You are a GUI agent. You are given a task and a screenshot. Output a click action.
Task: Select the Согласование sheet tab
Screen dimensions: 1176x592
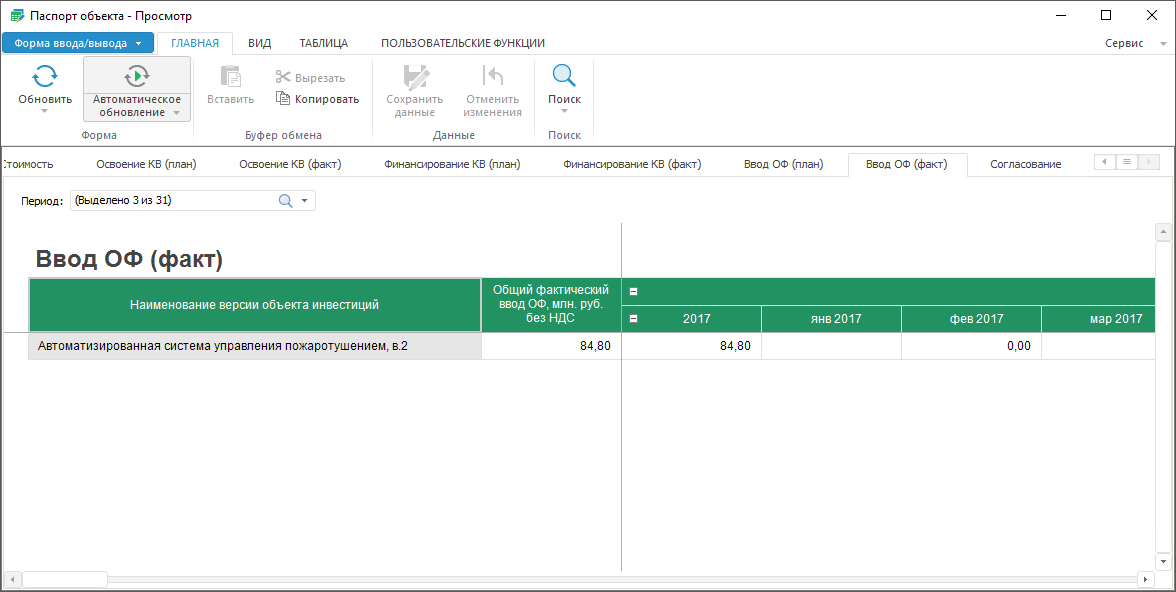point(1025,164)
